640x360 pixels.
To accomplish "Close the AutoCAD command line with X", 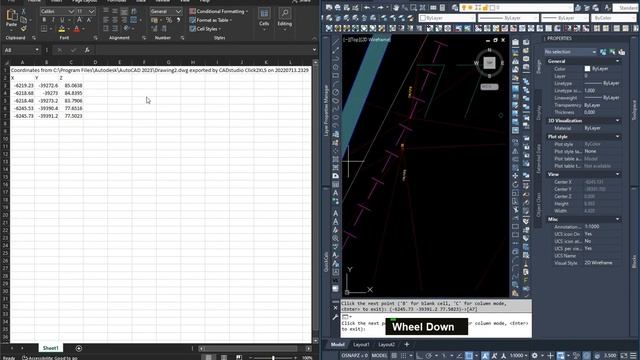I will pos(336,308).
